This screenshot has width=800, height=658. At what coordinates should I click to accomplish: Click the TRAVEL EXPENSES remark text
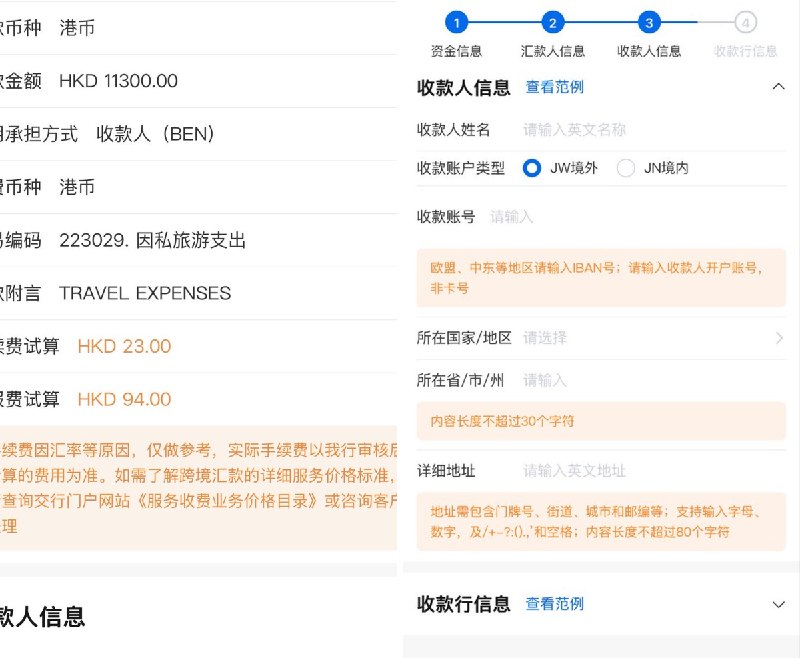145,293
